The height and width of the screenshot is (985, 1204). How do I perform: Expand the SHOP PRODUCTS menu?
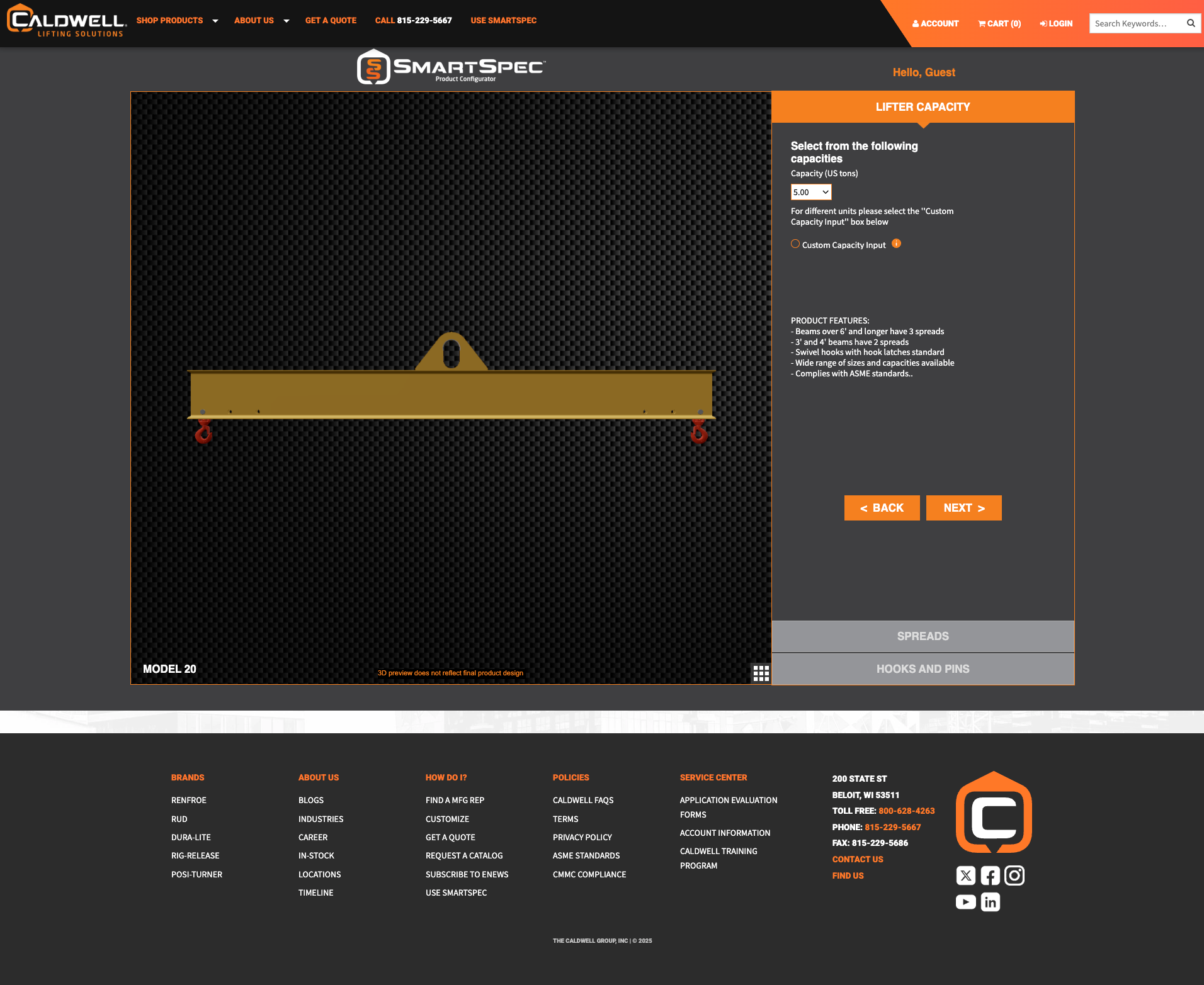pyautogui.click(x=169, y=20)
